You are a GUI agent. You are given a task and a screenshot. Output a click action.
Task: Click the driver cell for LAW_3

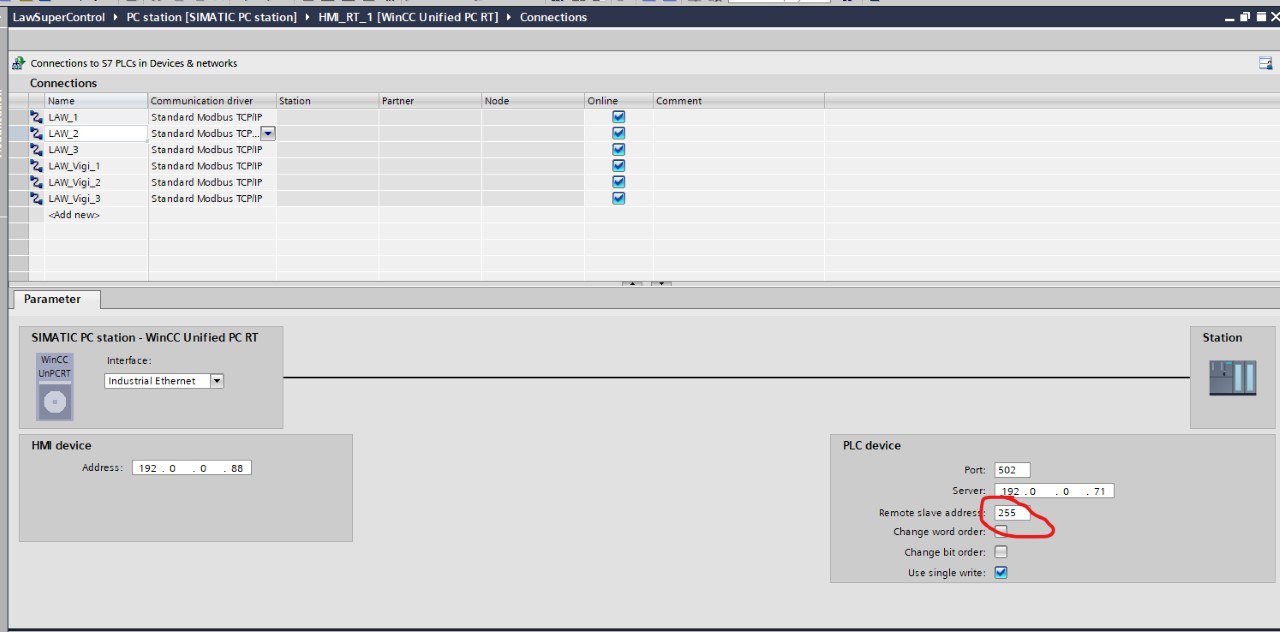click(212, 150)
